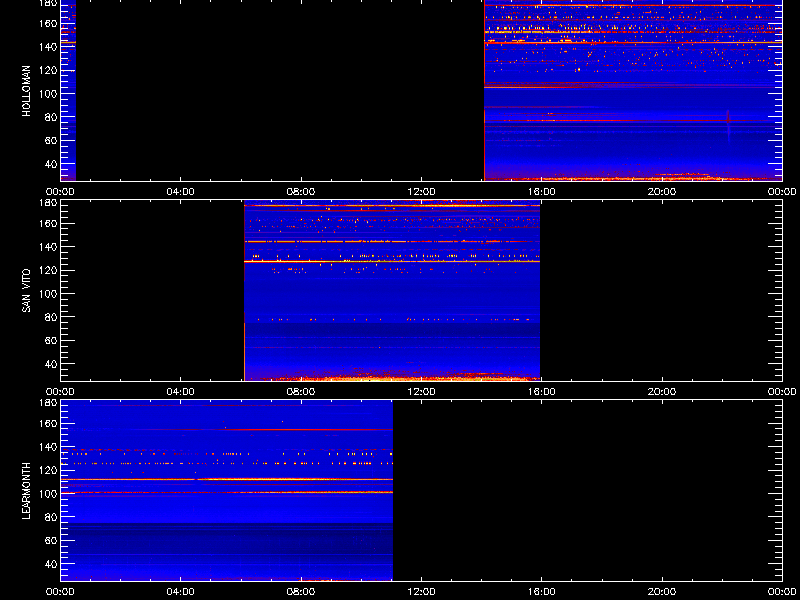Click the 160 frequency tick on San Vito axis
The height and width of the screenshot is (600, 800).
[49, 223]
